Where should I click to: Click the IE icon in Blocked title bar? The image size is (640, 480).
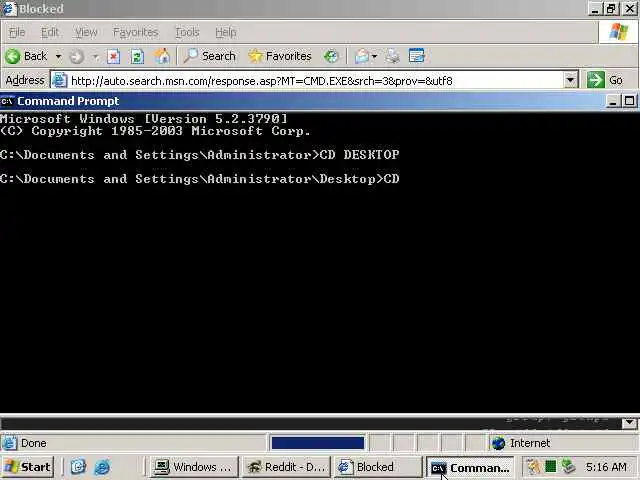[x=9, y=9]
